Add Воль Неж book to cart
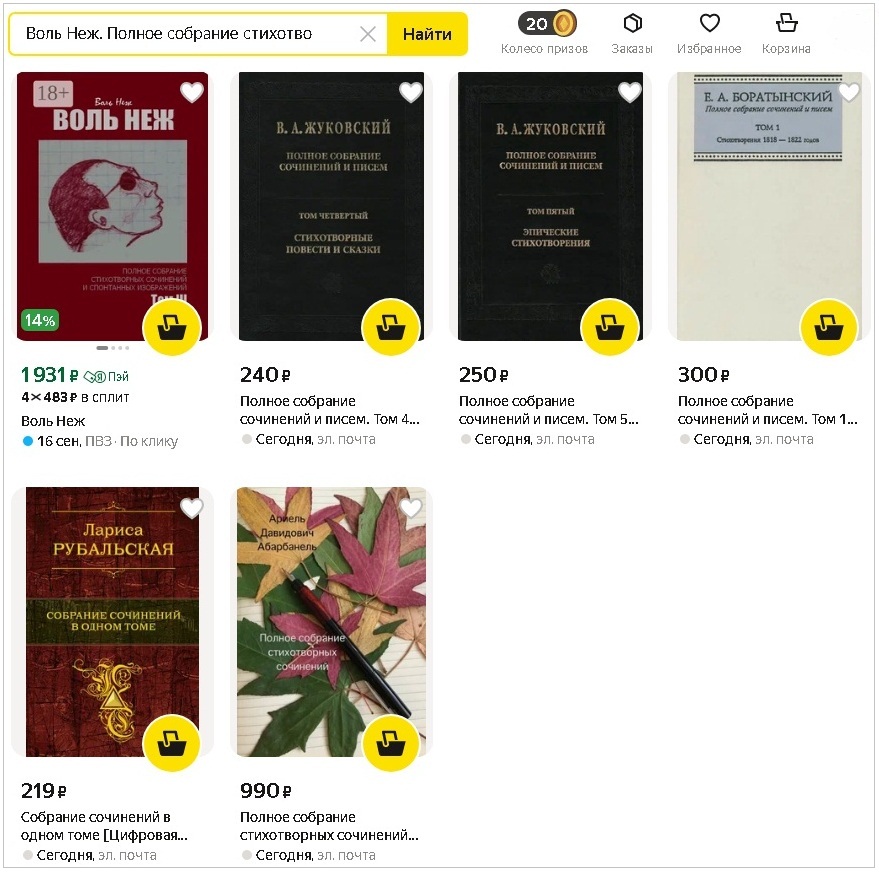Viewport: 879px width, 872px height. [x=172, y=327]
